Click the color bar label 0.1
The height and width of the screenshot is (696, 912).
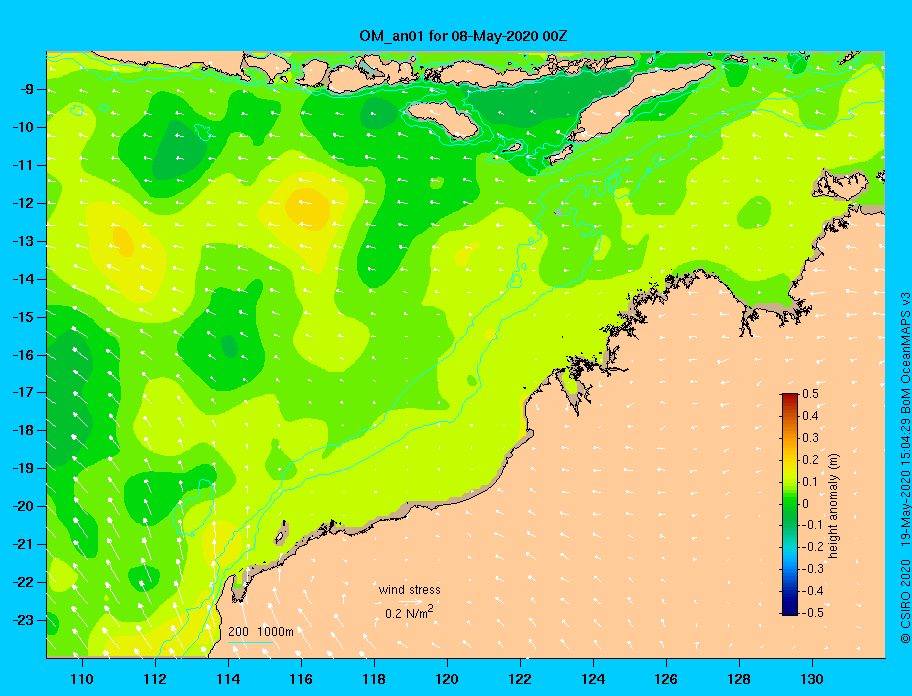(810, 481)
